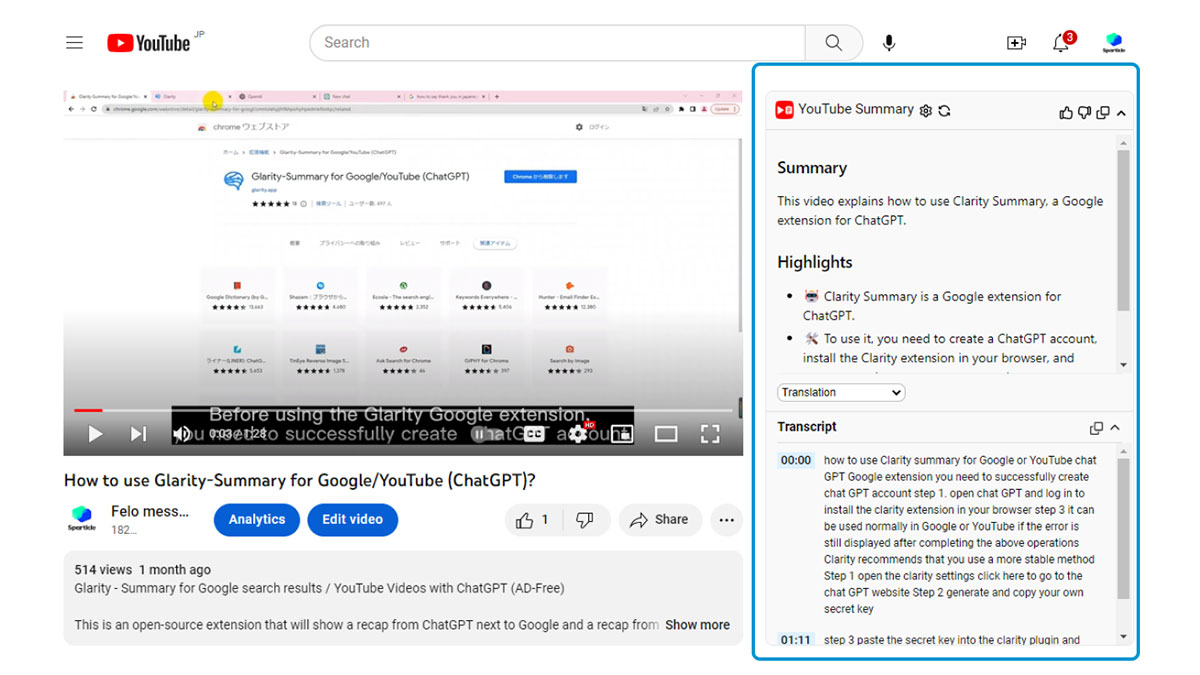The width and height of the screenshot is (1200, 675).
Task: Mute the video with the speaker icon
Action: [x=182, y=434]
